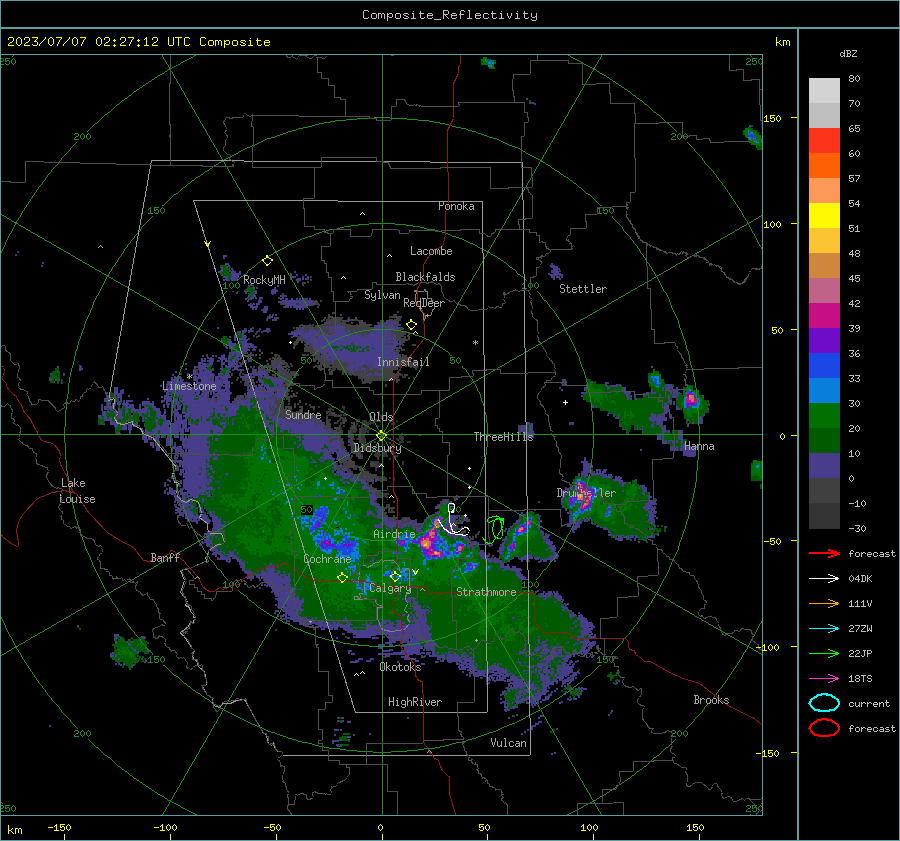Click the intense storm cell over Drumheller

tap(583, 497)
